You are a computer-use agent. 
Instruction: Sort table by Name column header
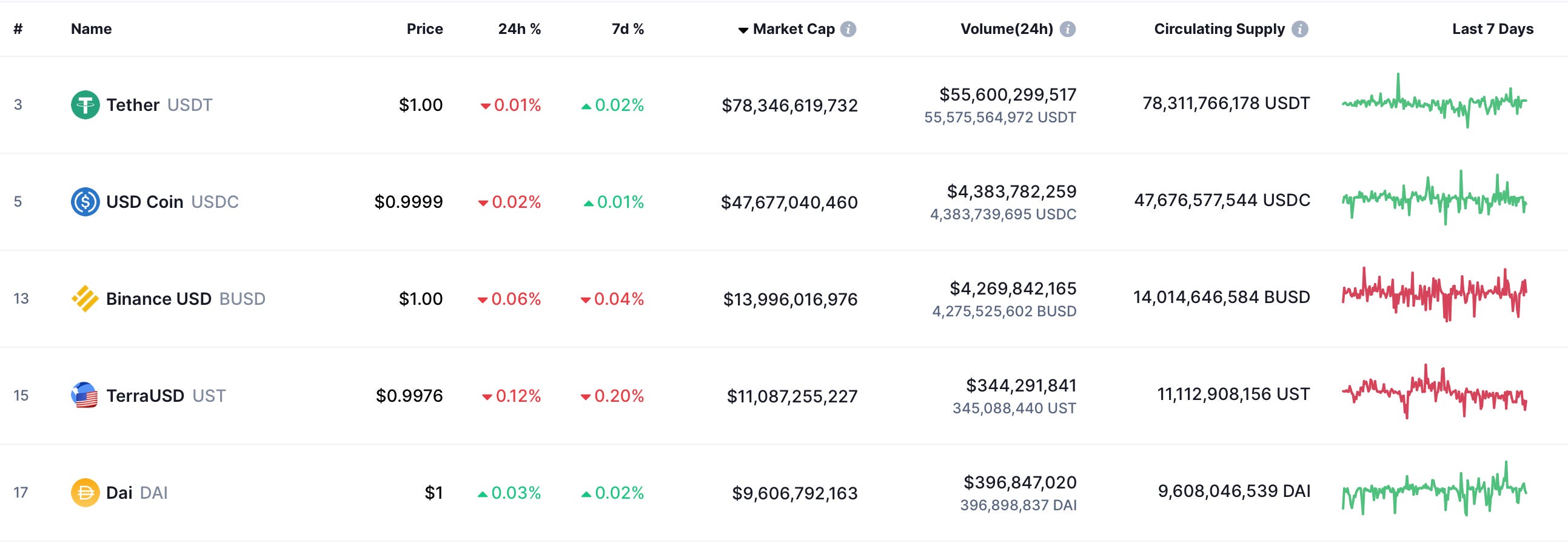(x=92, y=28)
